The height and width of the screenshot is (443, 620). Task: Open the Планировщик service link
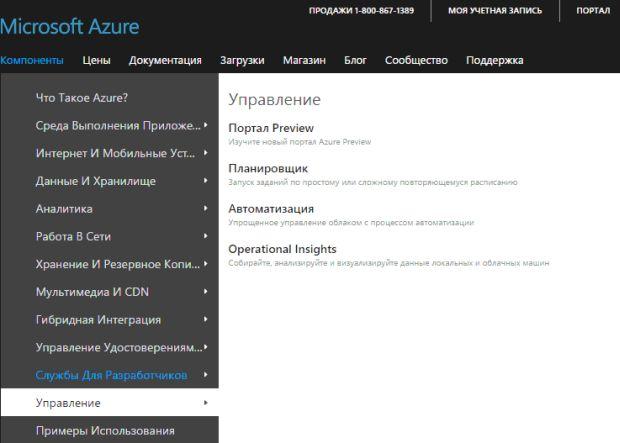[268, 168]
